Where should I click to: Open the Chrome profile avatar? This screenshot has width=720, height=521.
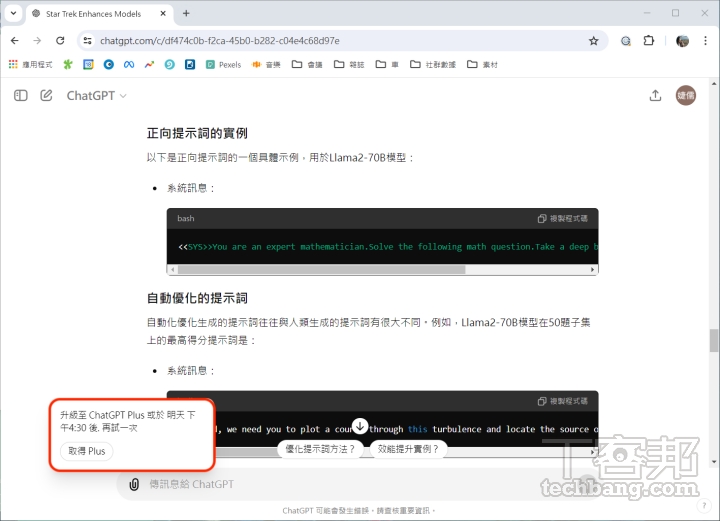[682, 41]
